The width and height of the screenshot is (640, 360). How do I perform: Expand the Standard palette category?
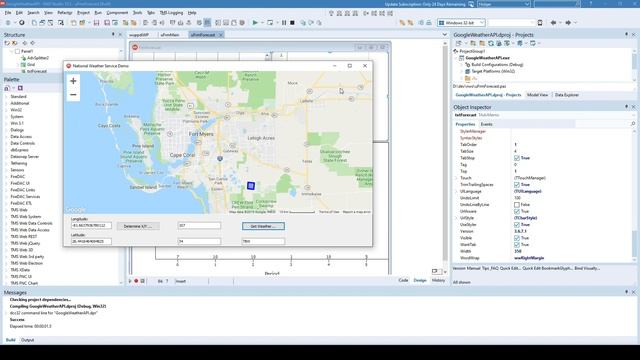(x=6, y=97)
